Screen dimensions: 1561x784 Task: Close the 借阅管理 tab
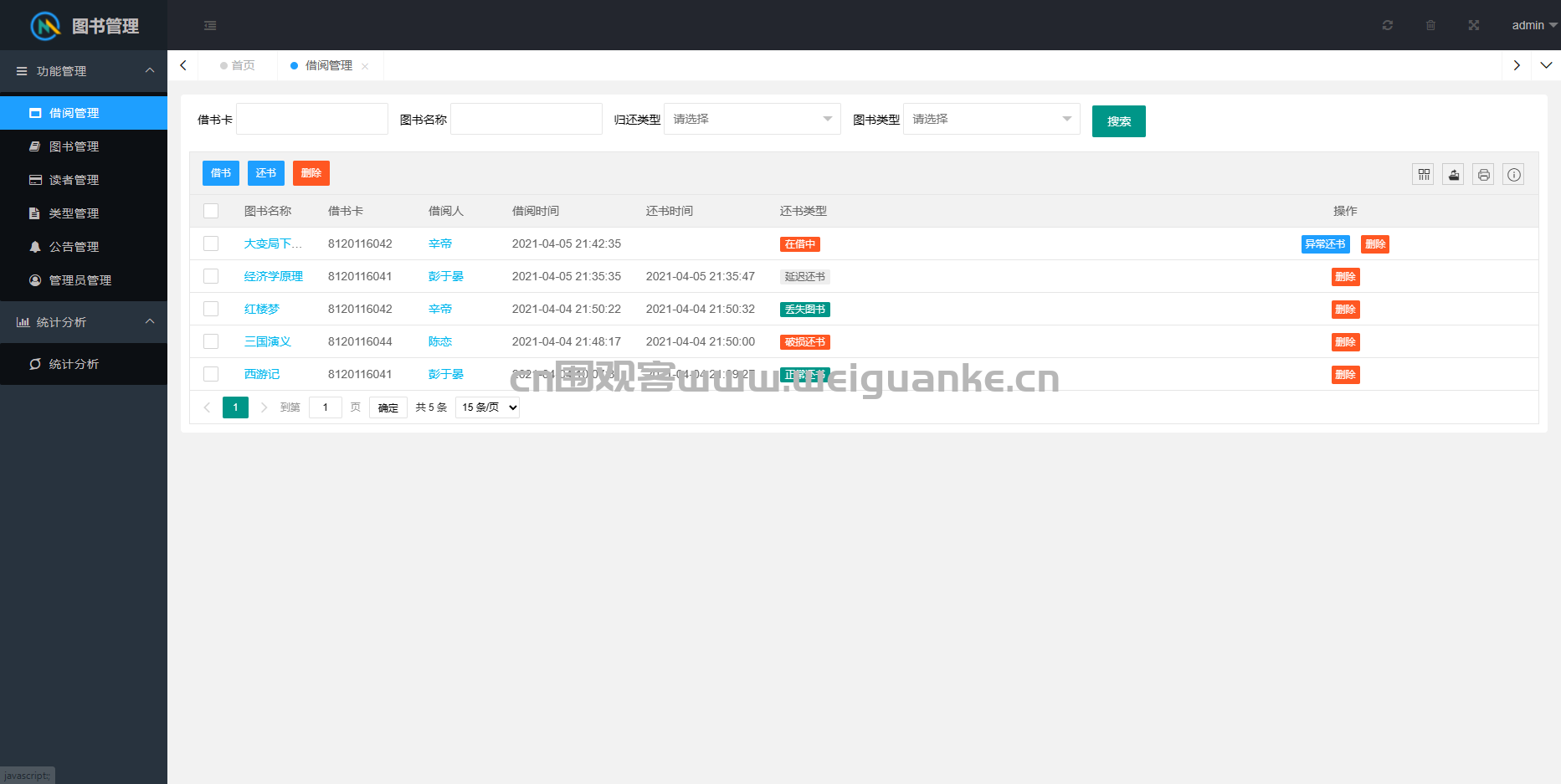[x=365, y=66]
